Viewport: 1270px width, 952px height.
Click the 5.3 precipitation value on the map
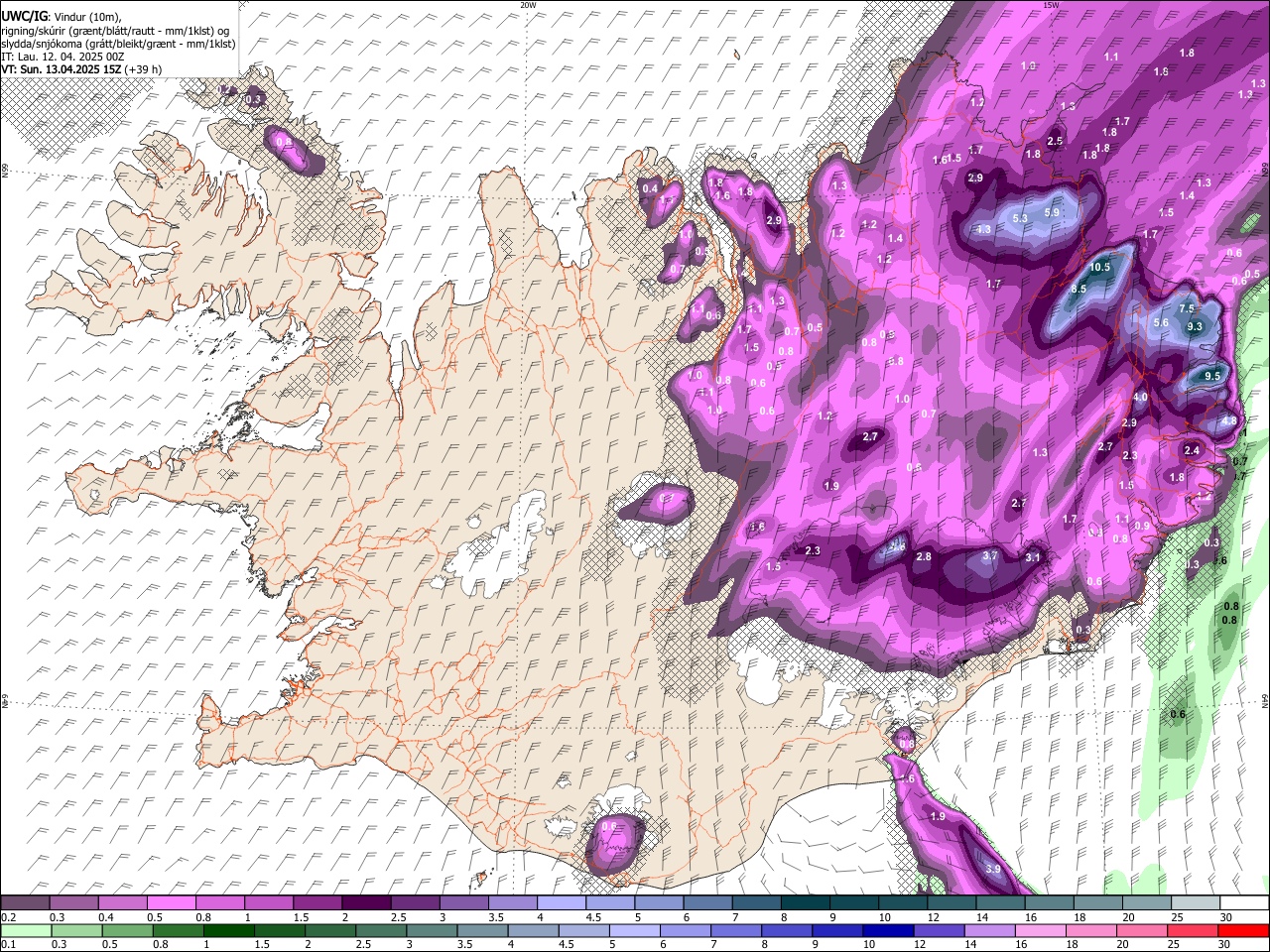[1020, 218]
